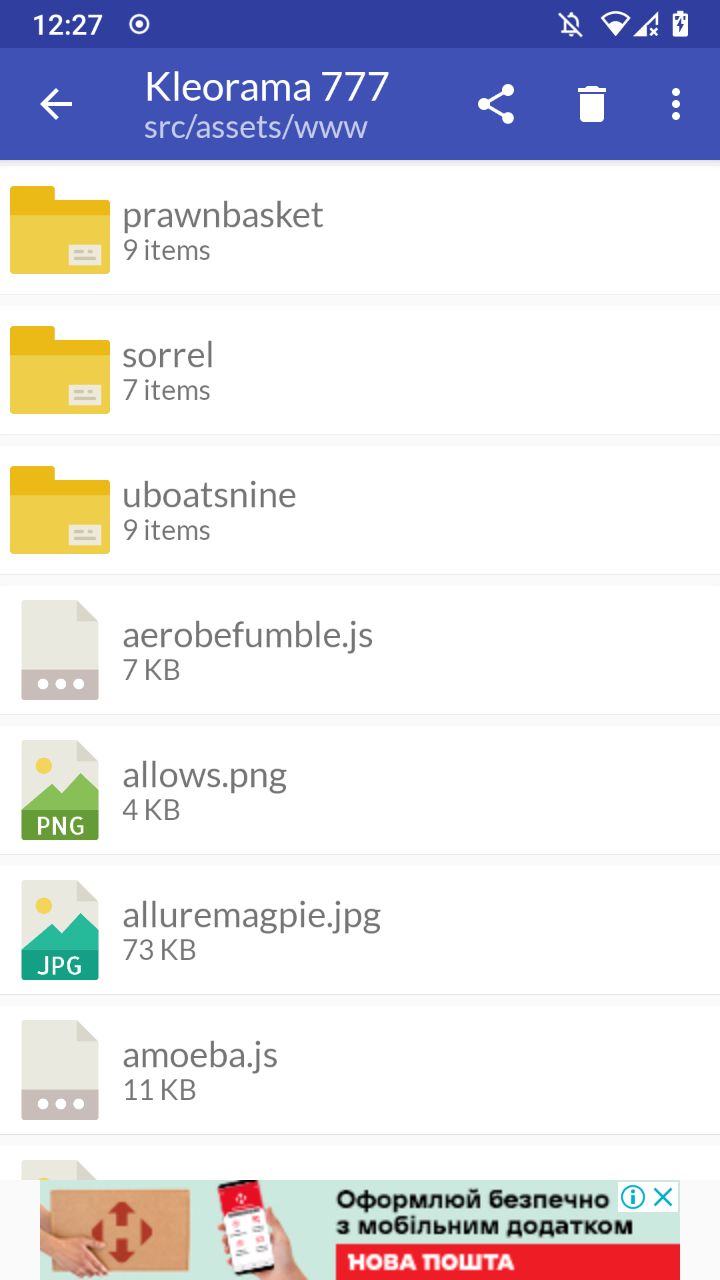Tap the ad info icon
This screenshot has height=1280, width=720.
(632, 1197)
